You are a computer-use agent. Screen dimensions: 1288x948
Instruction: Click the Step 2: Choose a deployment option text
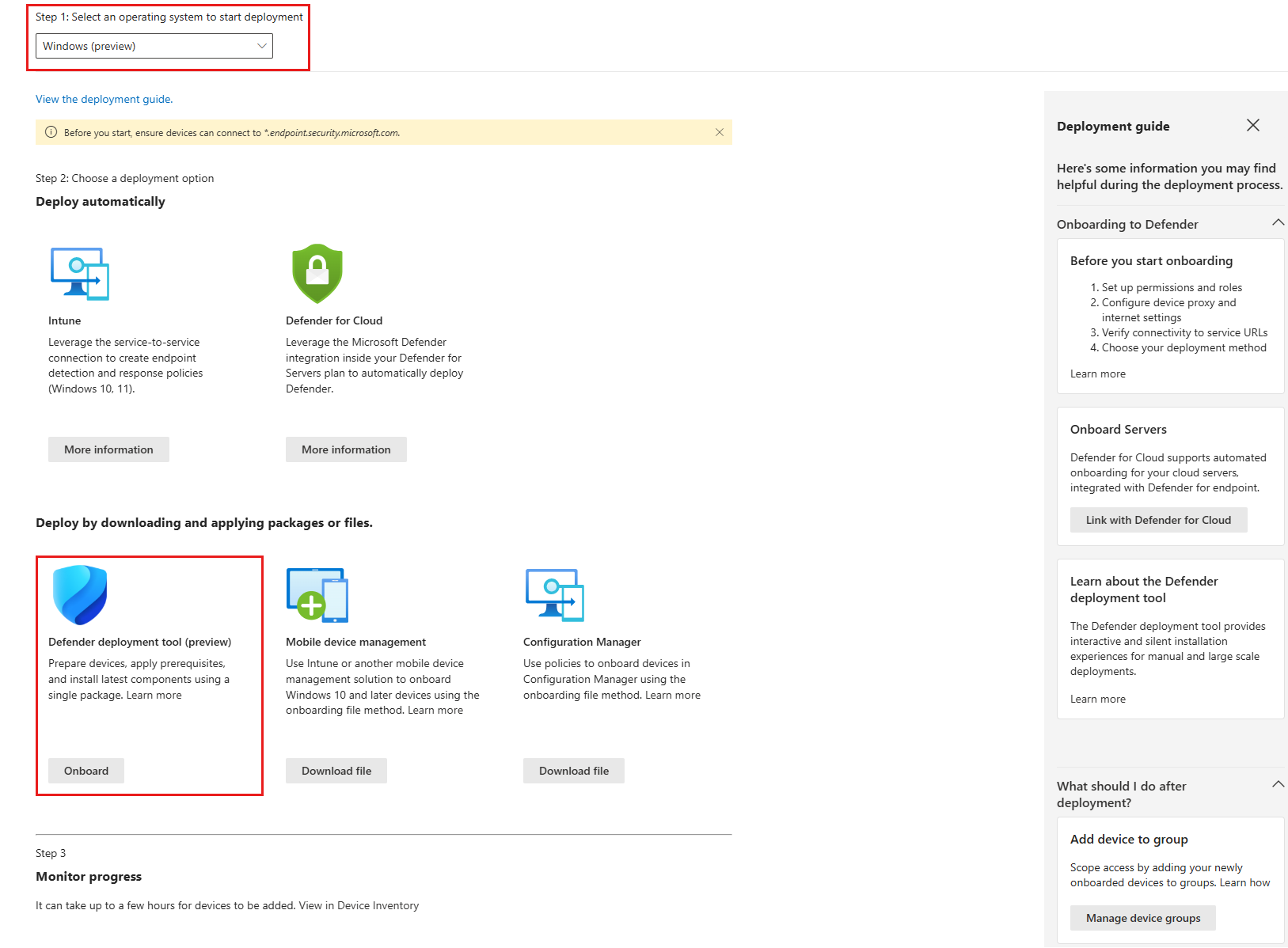[x=125, y=178]
